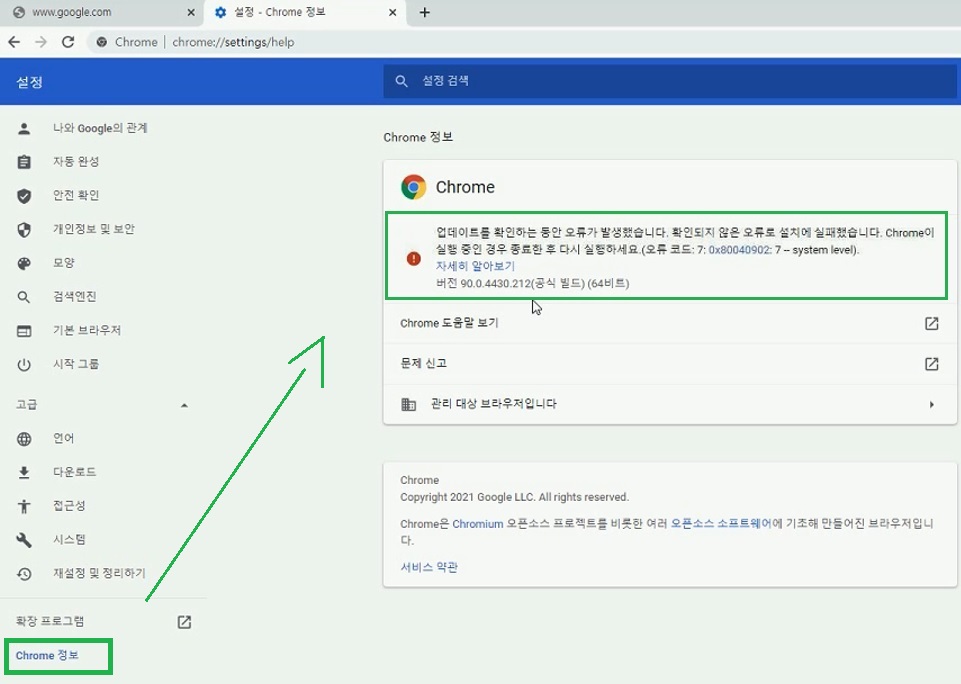The width and height of the screenshot is (961, 684).
Task: Expand arrow on 관리 대상 브라우저입니다 row
Action: [x=932, y=405]
